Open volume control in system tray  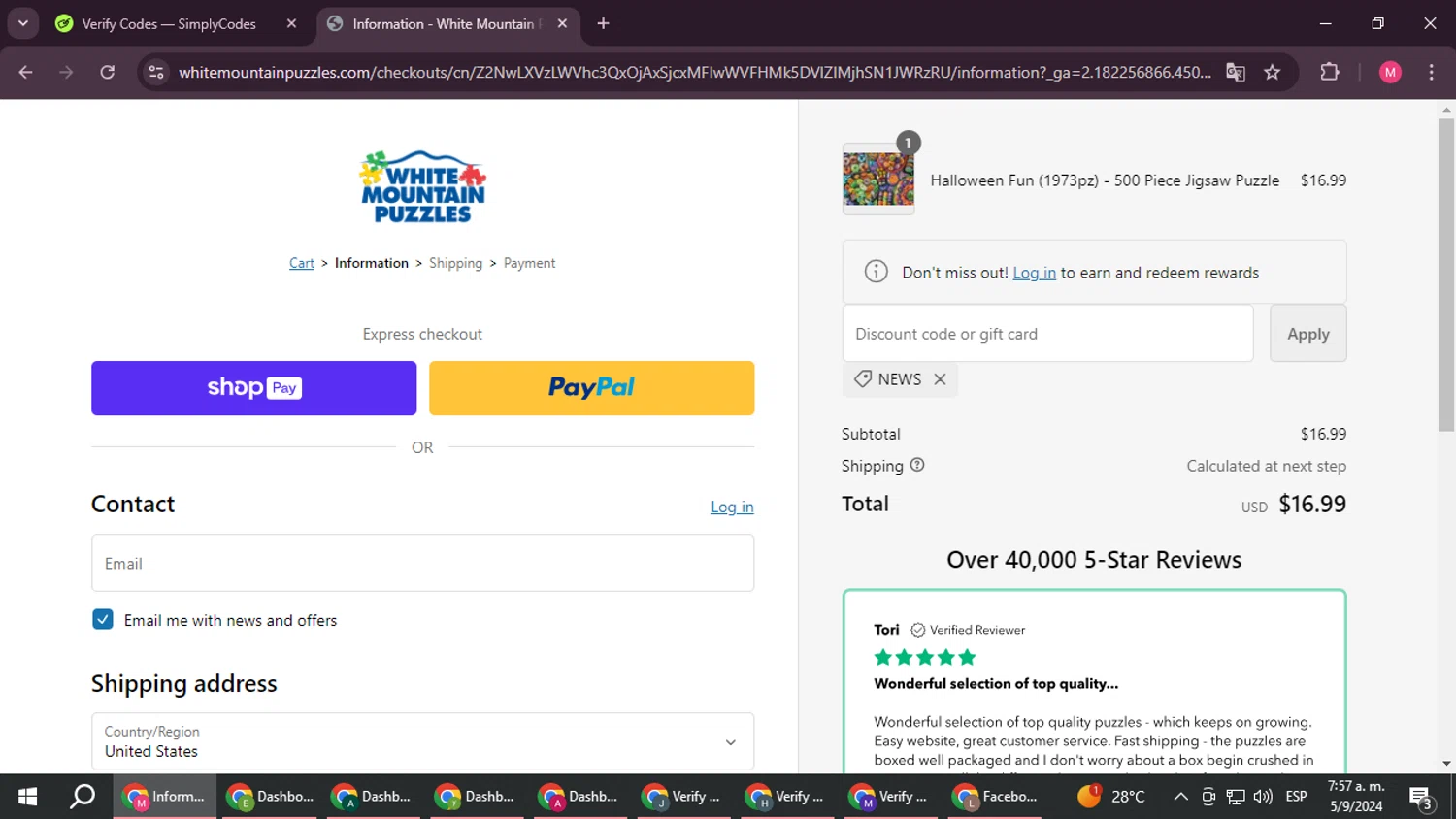pos(1263,797)
